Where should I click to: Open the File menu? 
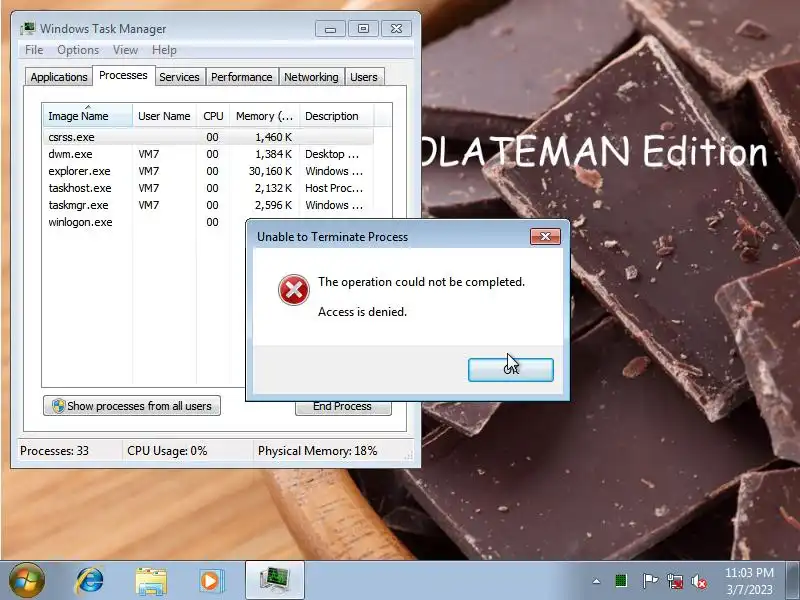pos(34,50)
